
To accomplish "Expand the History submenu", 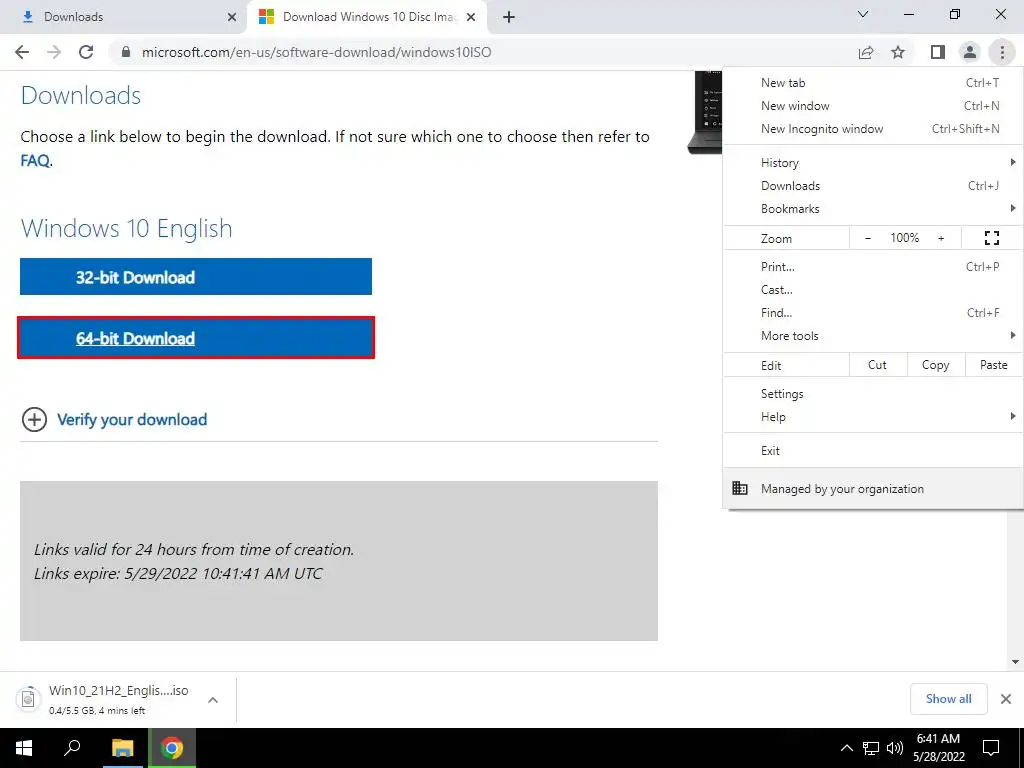I will pos(873,163).
